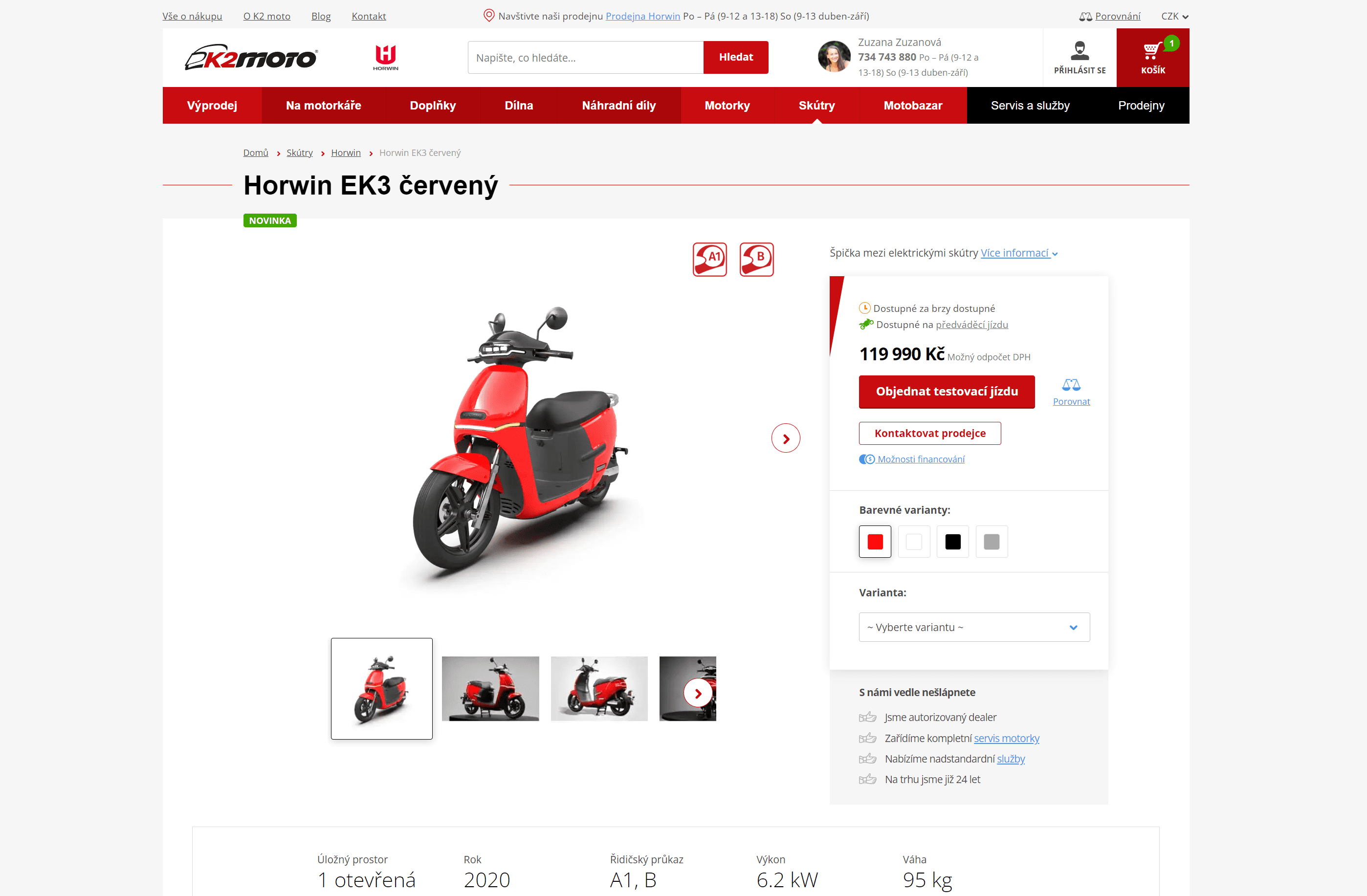1367x896 pixels.
Task: Select the red color variant
Action: click(875, 541)
